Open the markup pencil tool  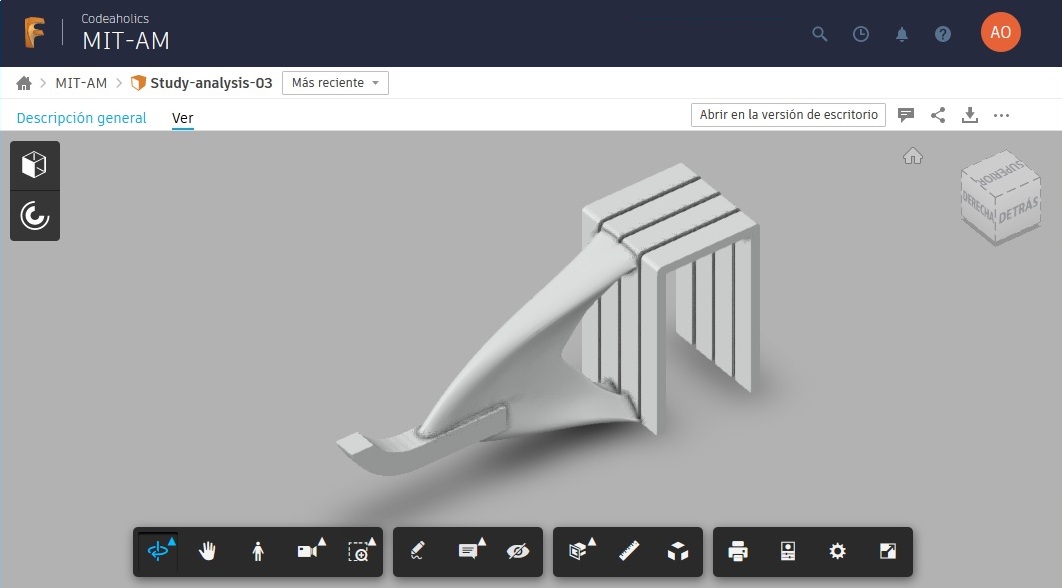point(417,551)
